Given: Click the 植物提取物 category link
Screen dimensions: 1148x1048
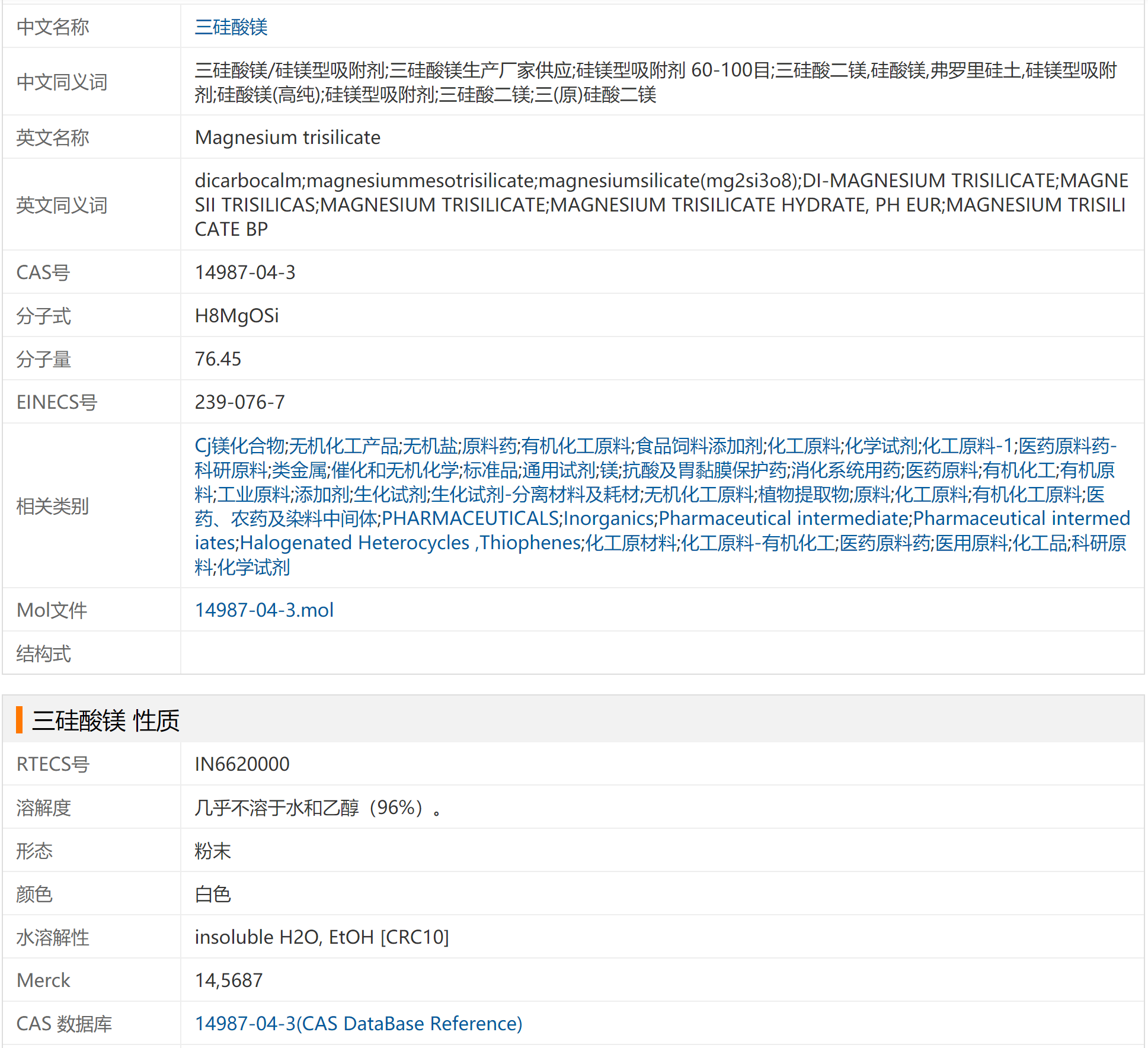Looking at the screenshot, I should click(x=803, y=494).
